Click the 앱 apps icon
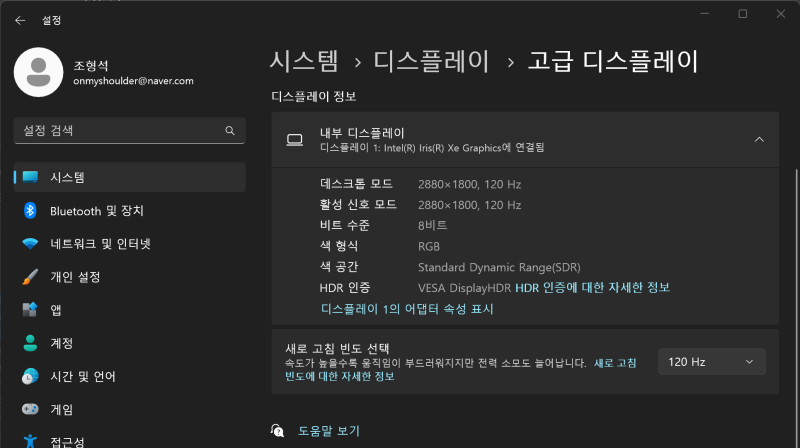The width and height of the screenshot is (800, 448). click(30, 310)
